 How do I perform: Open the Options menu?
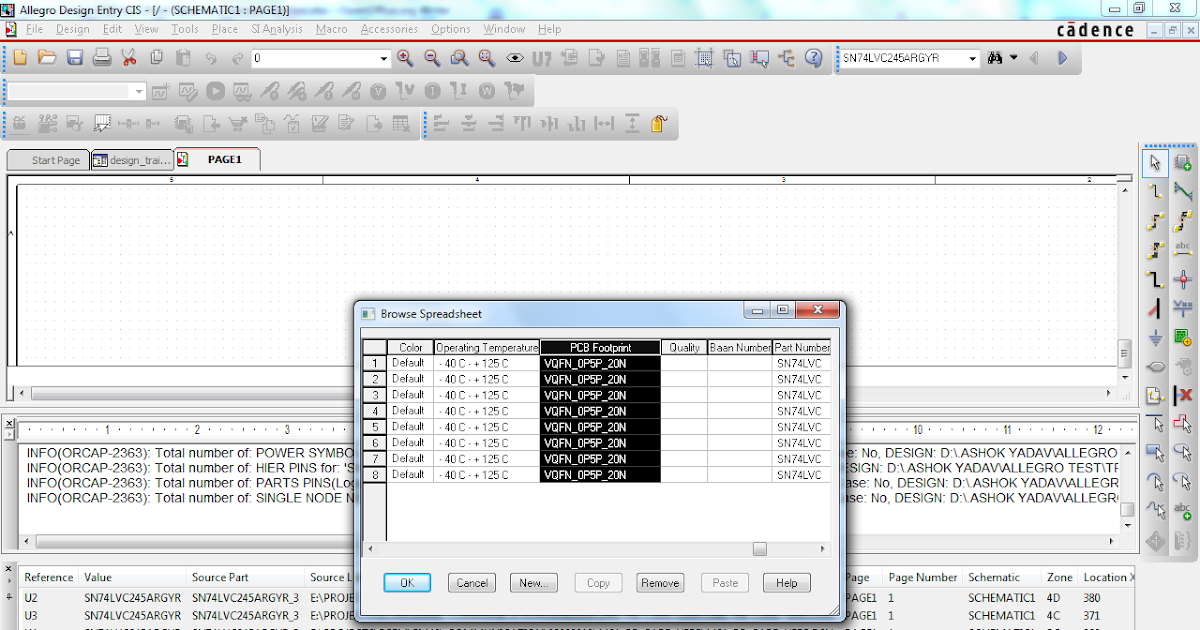[451, 29]
